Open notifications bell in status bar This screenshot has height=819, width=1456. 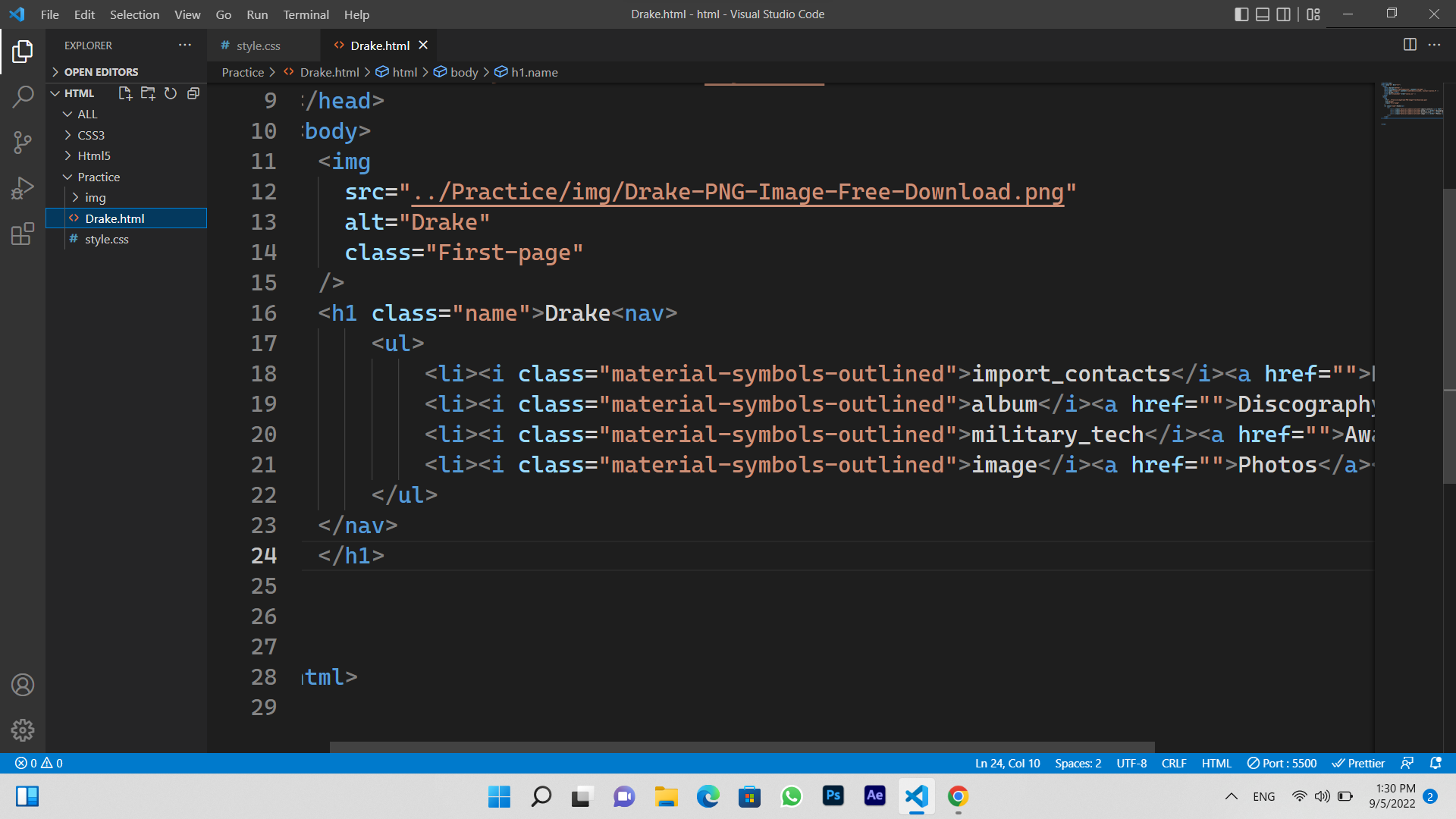pos(1436,763)
